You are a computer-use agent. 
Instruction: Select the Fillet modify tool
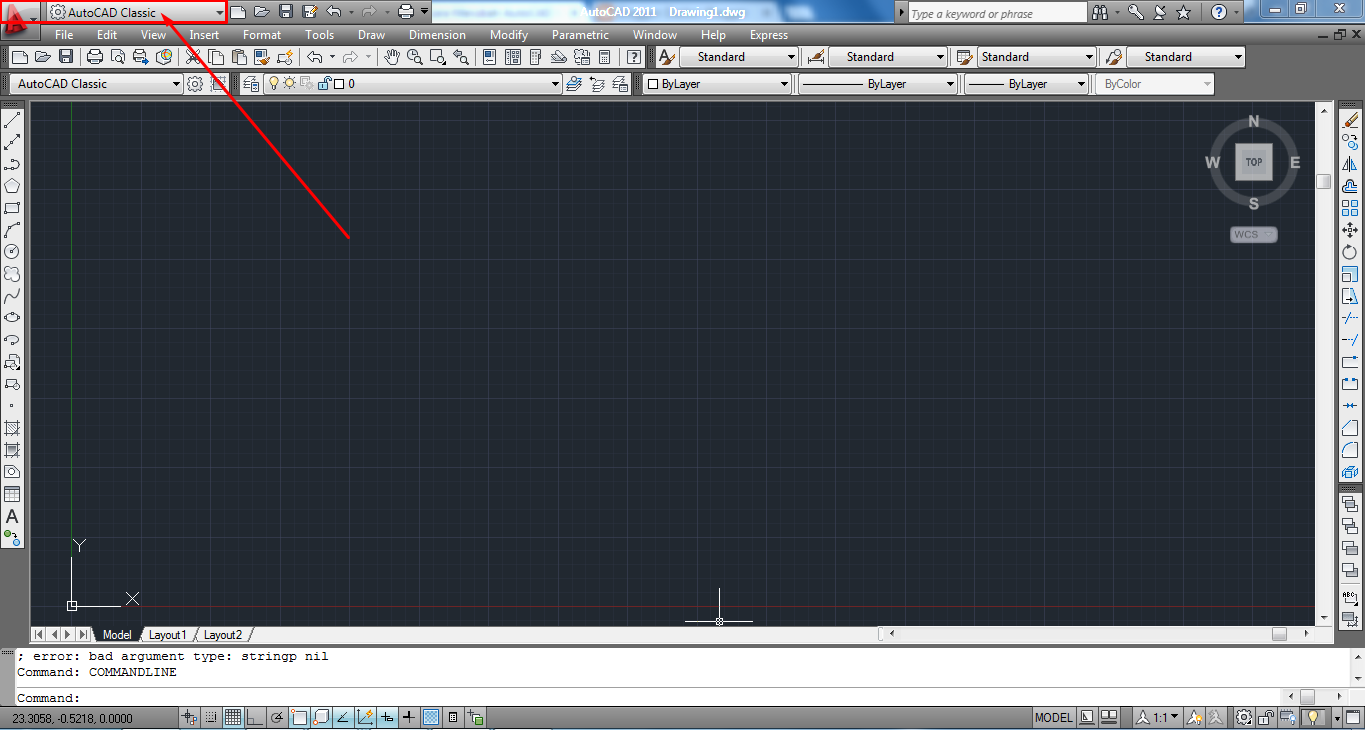click(x=1350, y=450)
